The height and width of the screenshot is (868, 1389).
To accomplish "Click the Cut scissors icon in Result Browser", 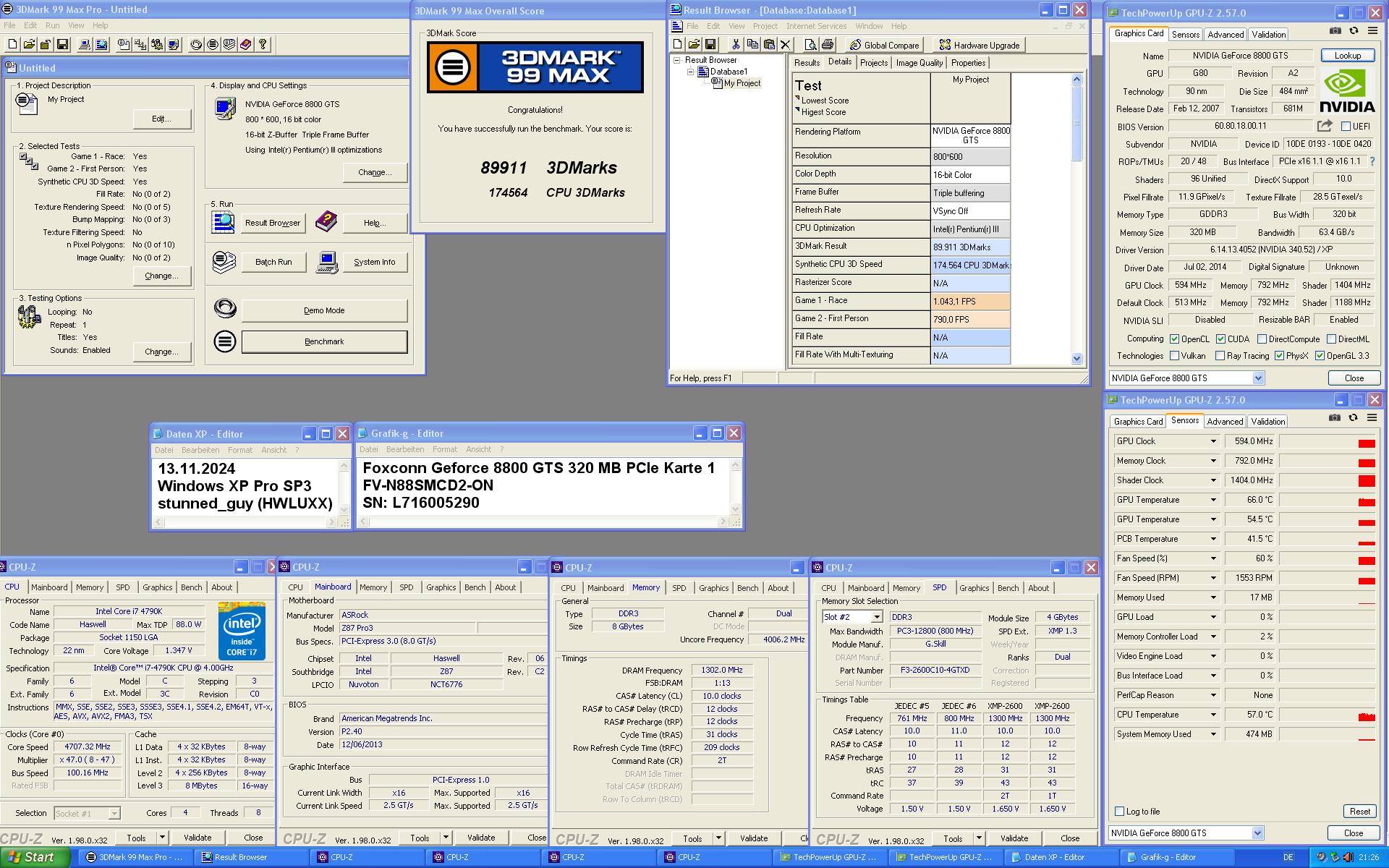I will coord(736,45).
